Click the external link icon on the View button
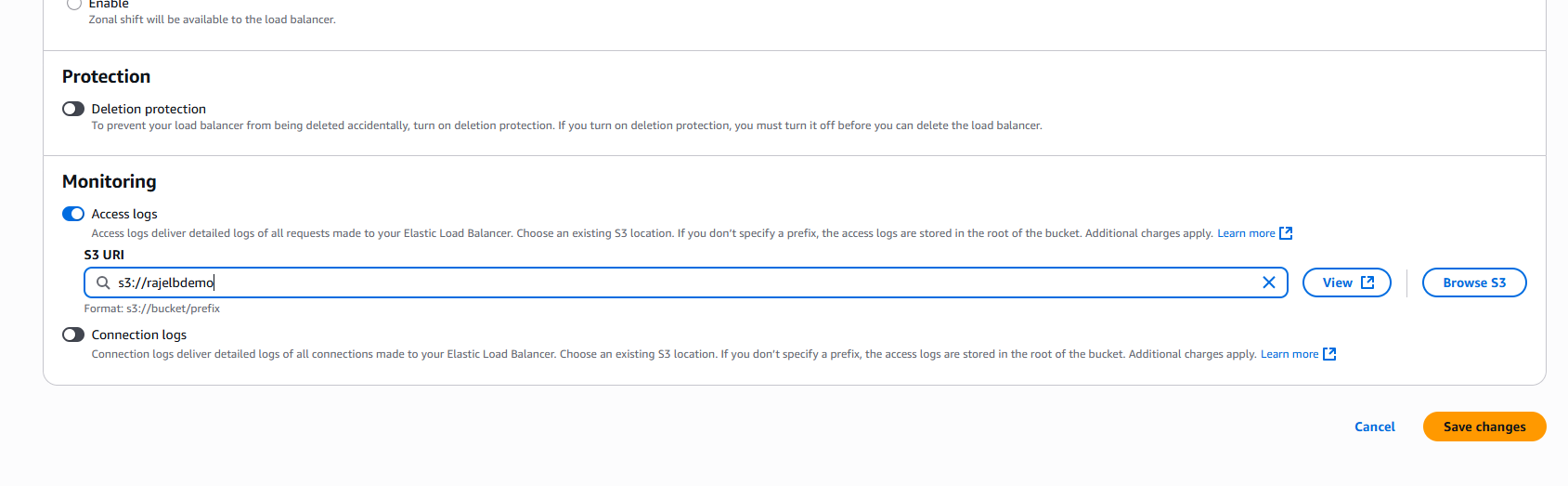The image size is (1568, 486). tap(1367, 282)
